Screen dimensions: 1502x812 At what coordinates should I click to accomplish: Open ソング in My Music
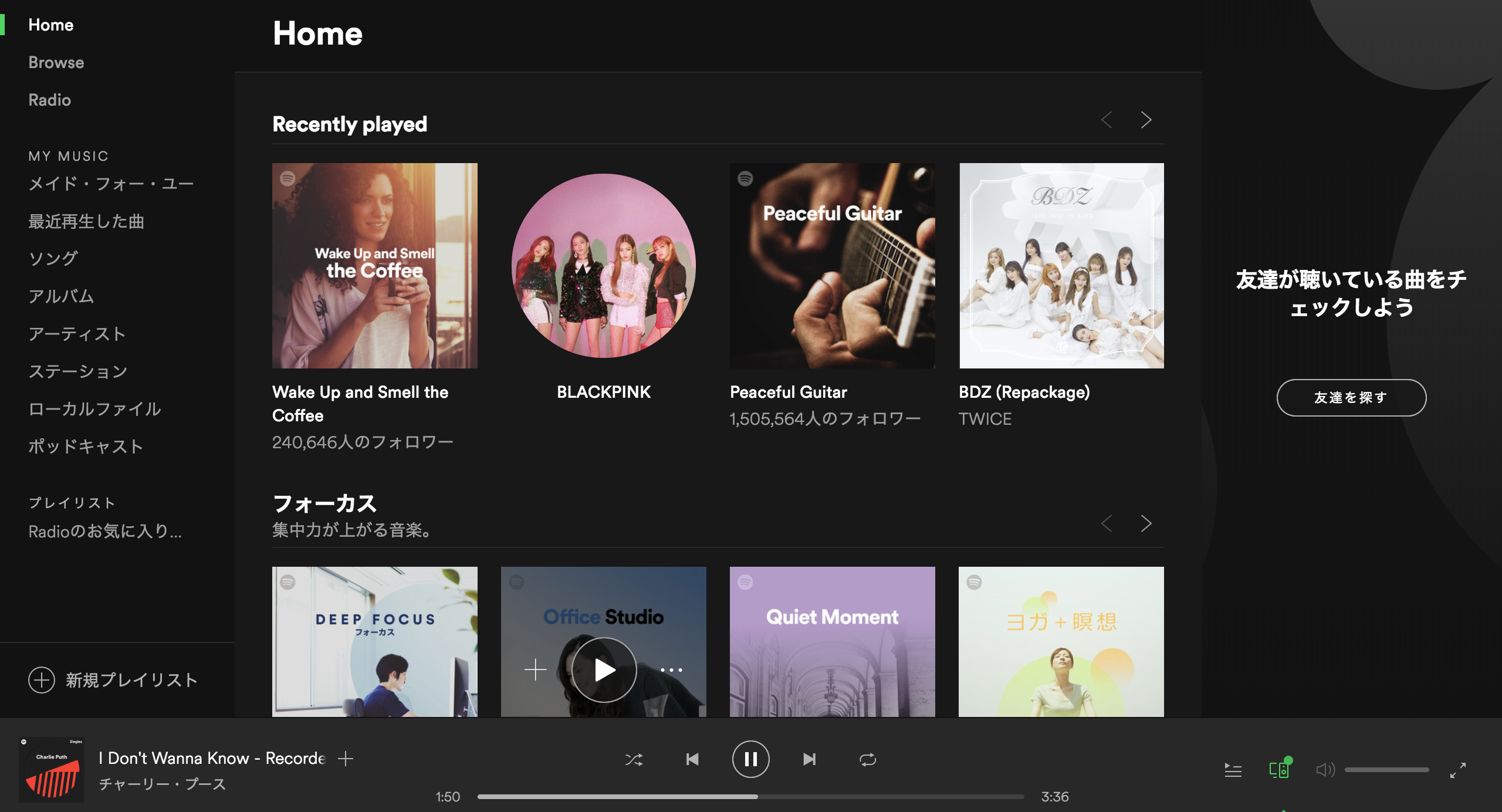53,259
